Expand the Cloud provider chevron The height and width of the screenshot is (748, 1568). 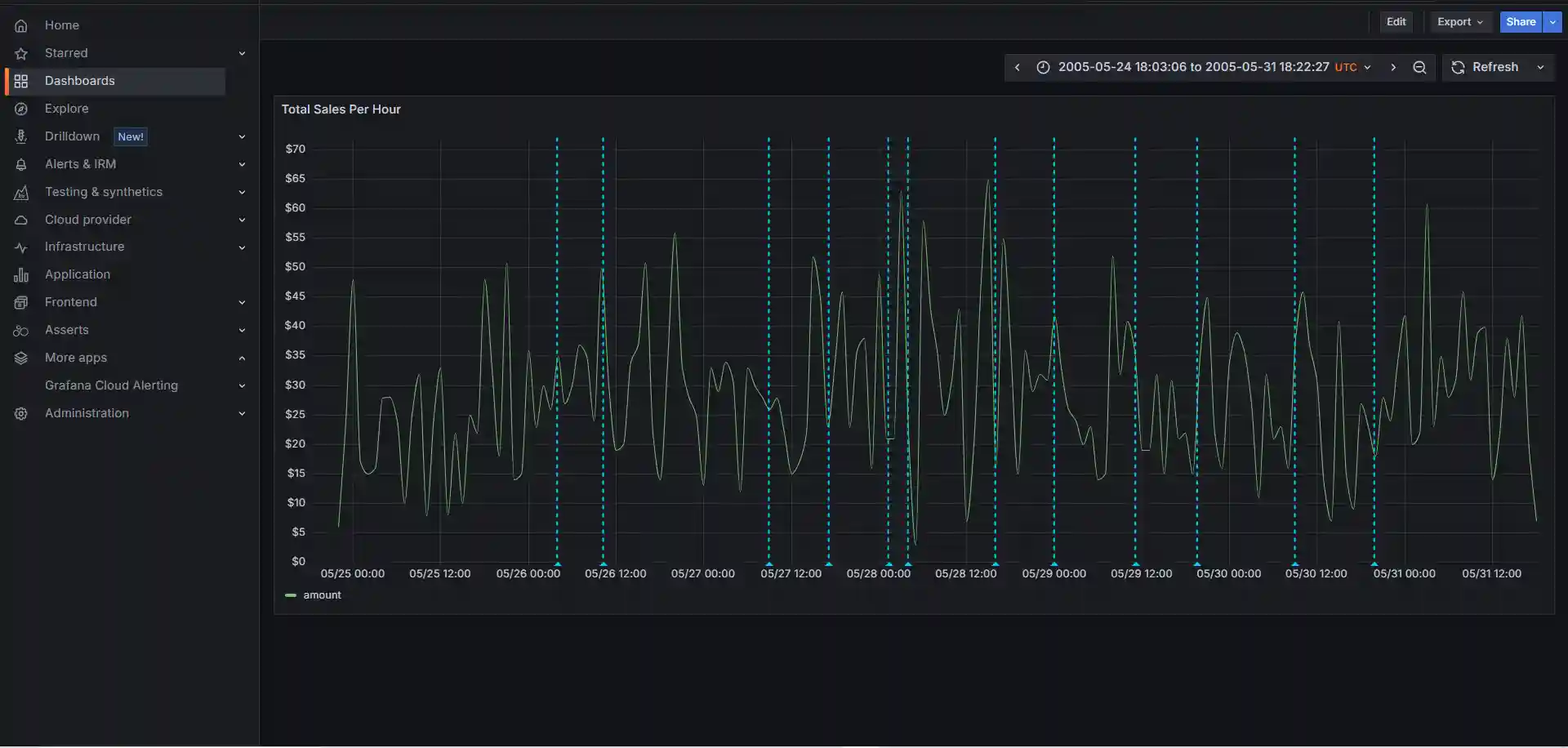[x=242, y=220]
